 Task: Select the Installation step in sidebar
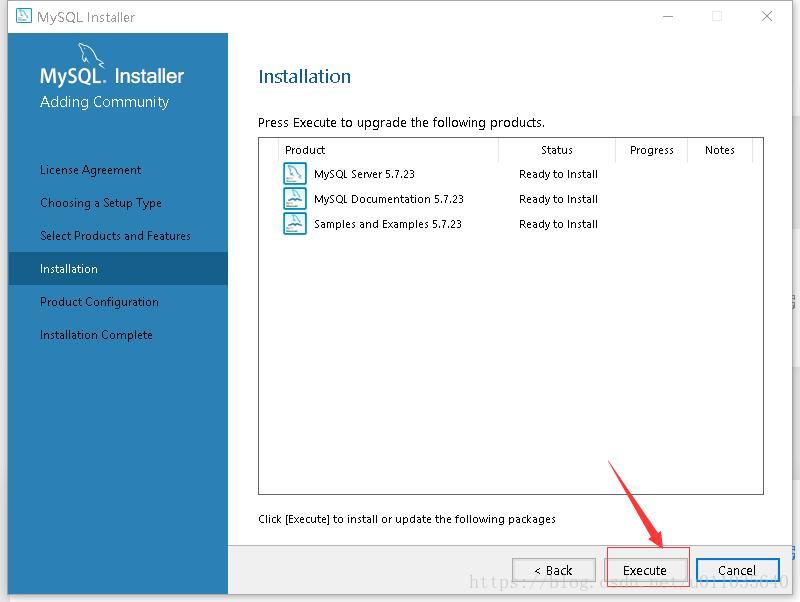118,268
